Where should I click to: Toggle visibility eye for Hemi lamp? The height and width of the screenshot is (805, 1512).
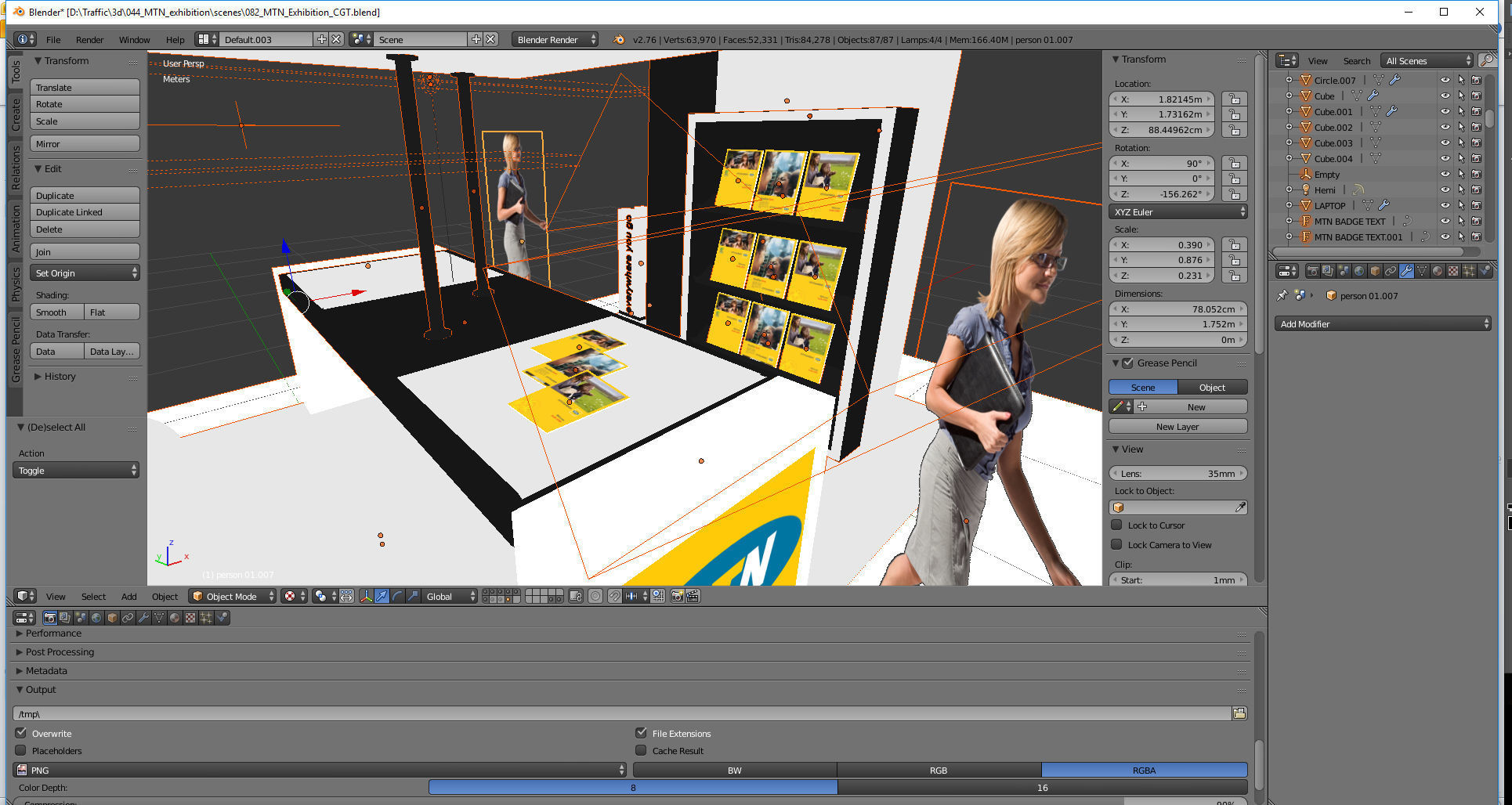(1445, 190)
